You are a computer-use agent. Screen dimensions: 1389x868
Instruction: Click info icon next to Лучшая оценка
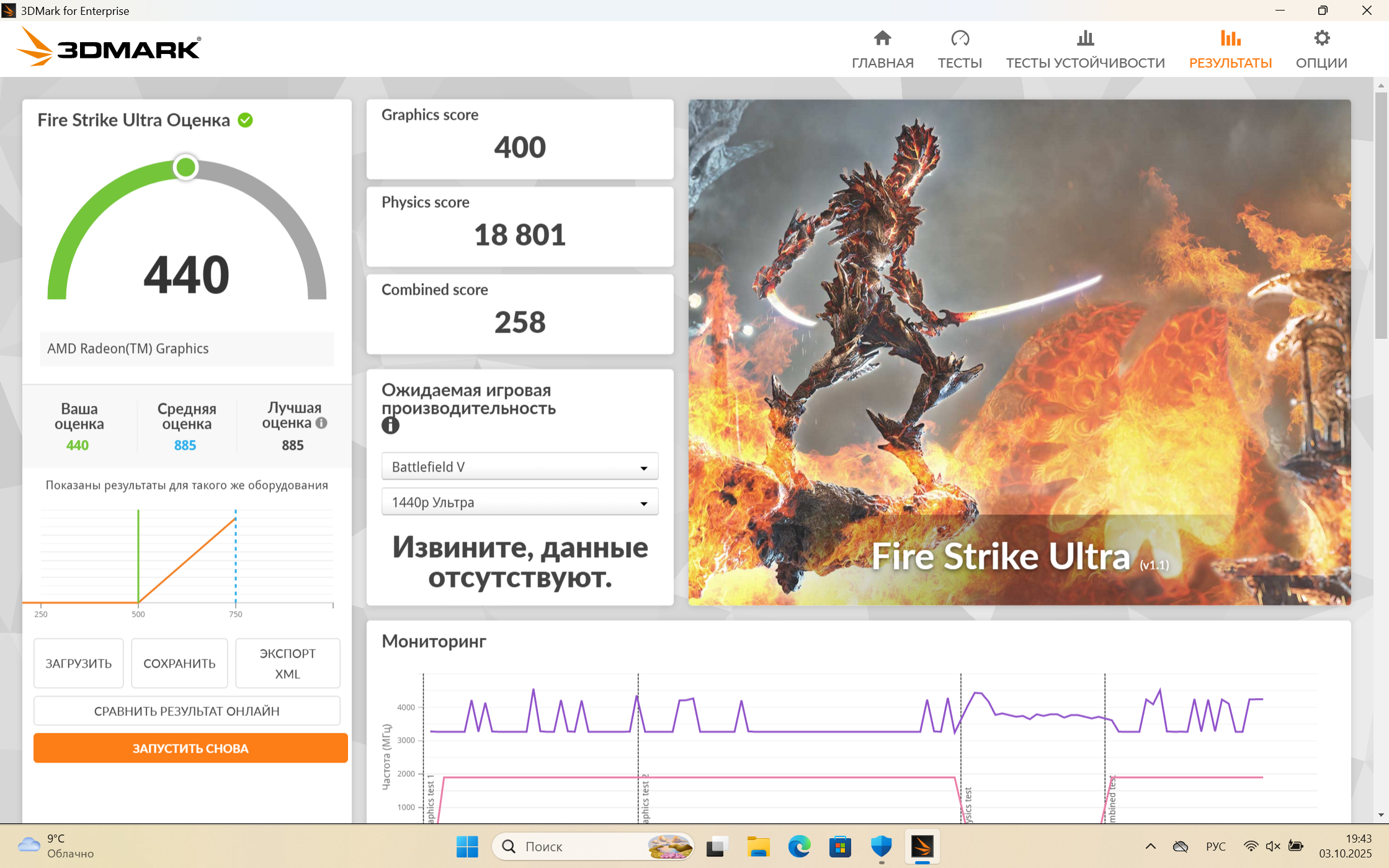[321, 423]
